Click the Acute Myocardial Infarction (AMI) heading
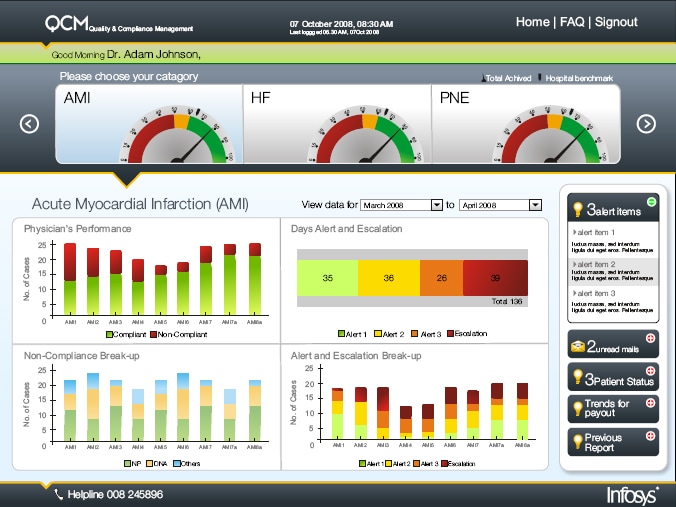This screenshot has height=507, width=676. 140,204
